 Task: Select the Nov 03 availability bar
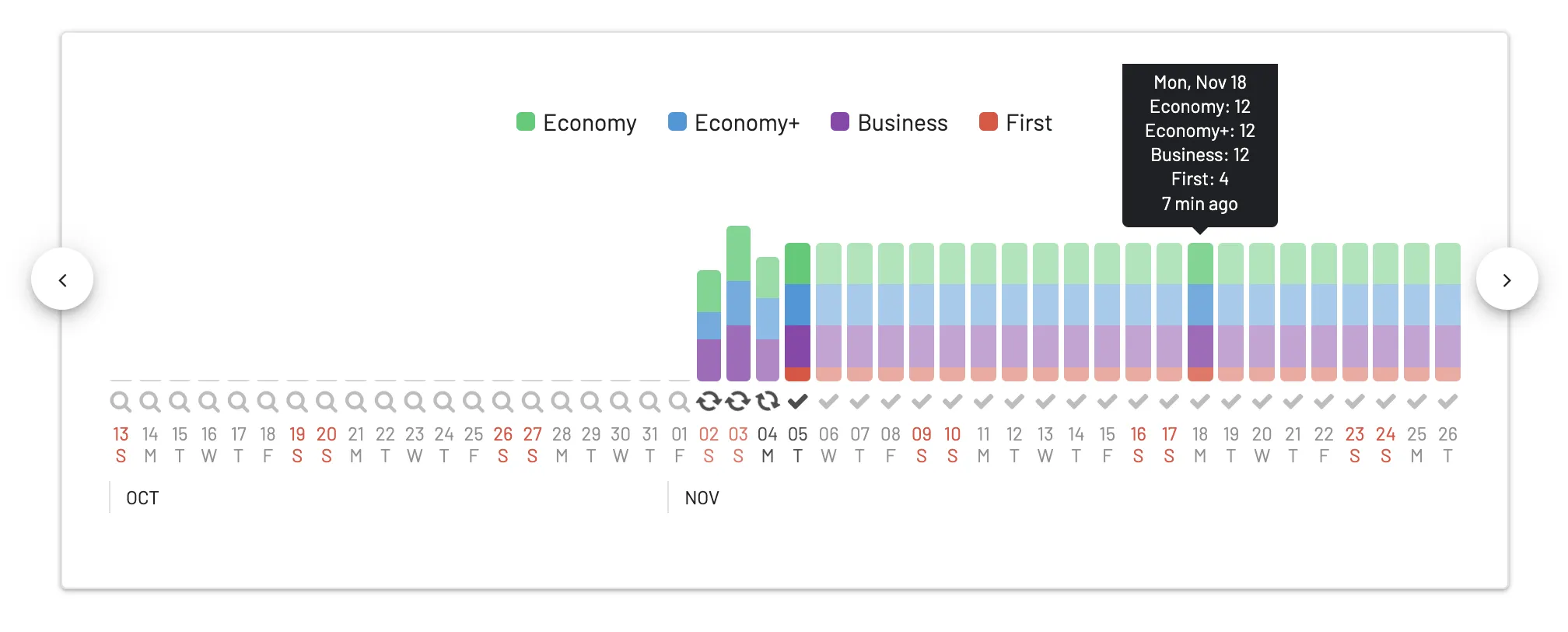pos(738,304)
